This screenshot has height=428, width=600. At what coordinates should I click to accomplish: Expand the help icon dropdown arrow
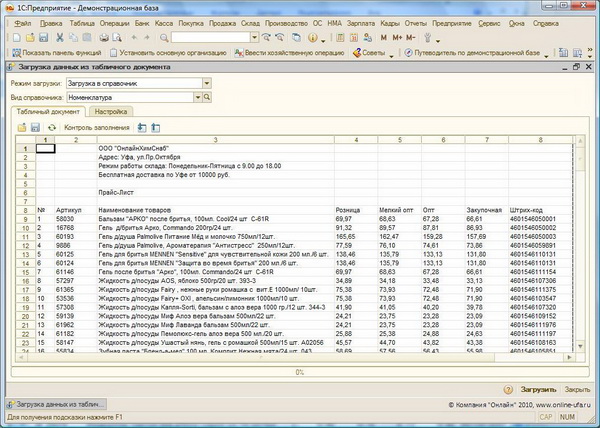[x=323, y=40]
